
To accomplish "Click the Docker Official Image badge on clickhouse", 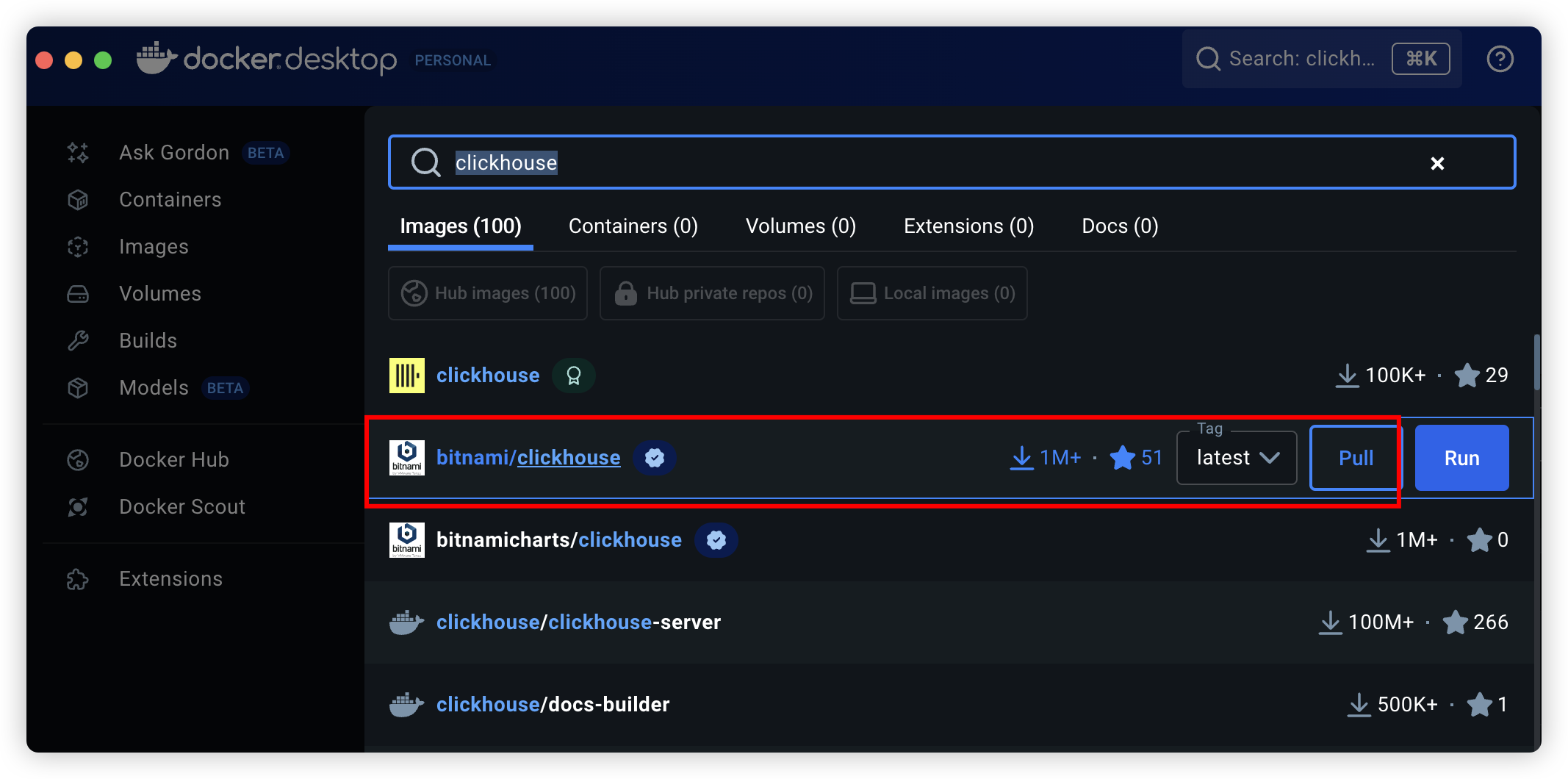I will (x=574, y=376).
